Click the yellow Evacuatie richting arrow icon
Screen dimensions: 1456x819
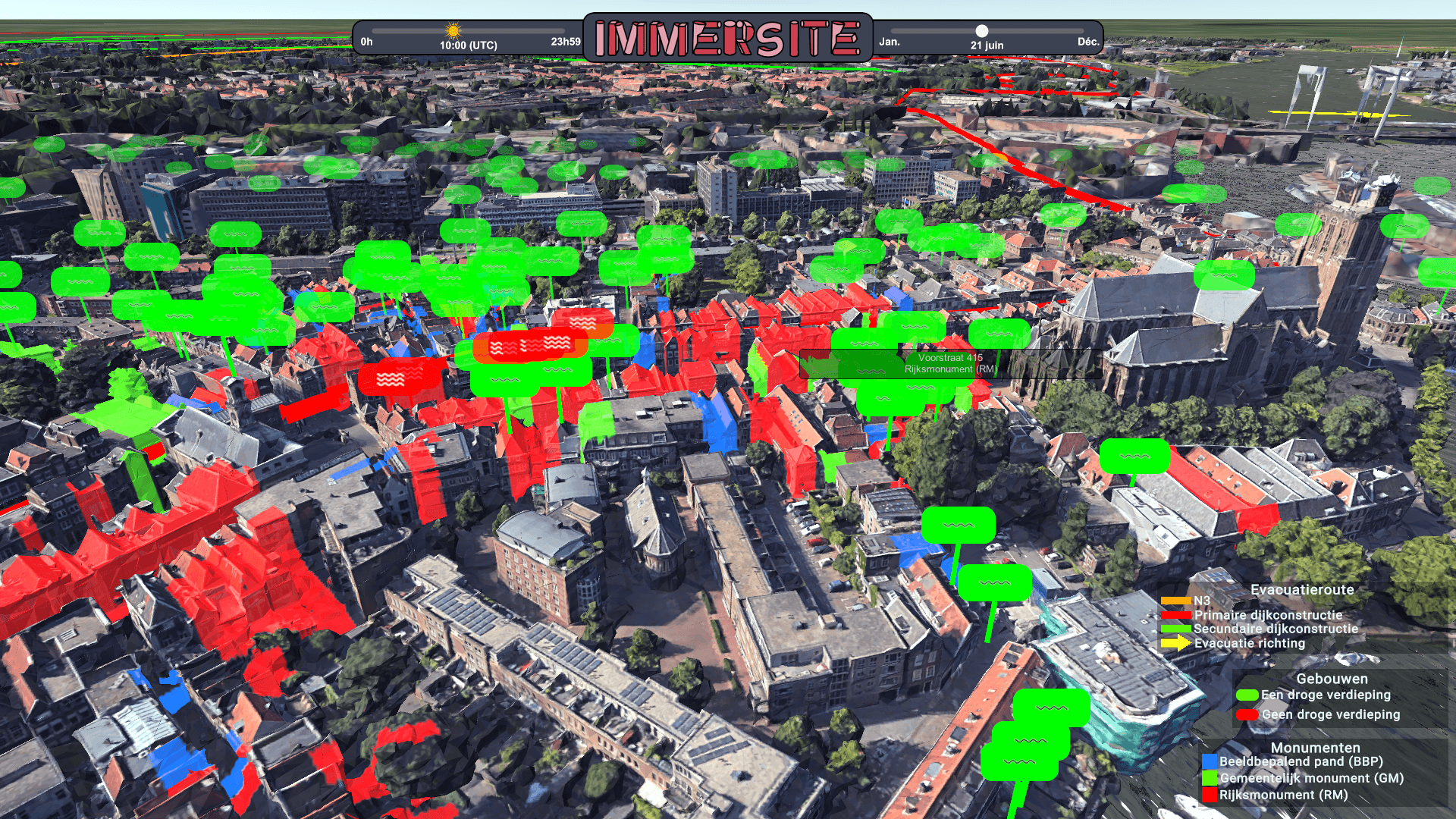pyautogui.click(x=1175, y=643)
